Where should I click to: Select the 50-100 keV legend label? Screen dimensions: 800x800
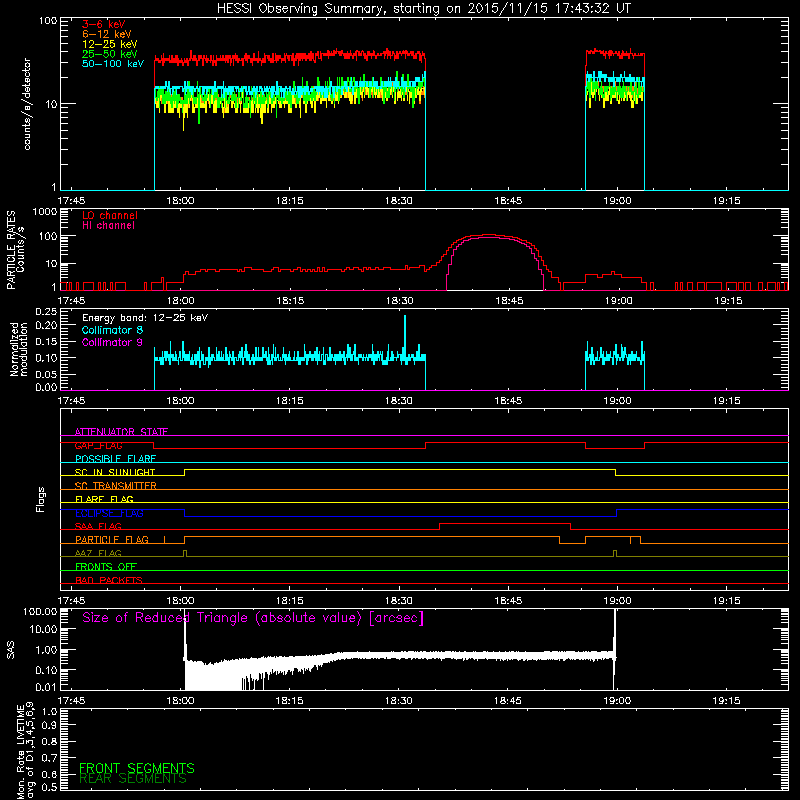[x=113, y=64]
